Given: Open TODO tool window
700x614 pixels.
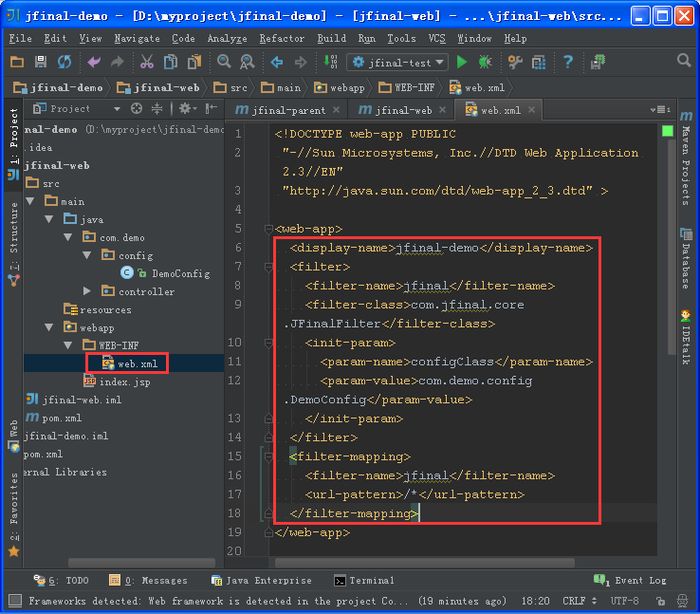Looking at the screenshot, I should [61, 581].
